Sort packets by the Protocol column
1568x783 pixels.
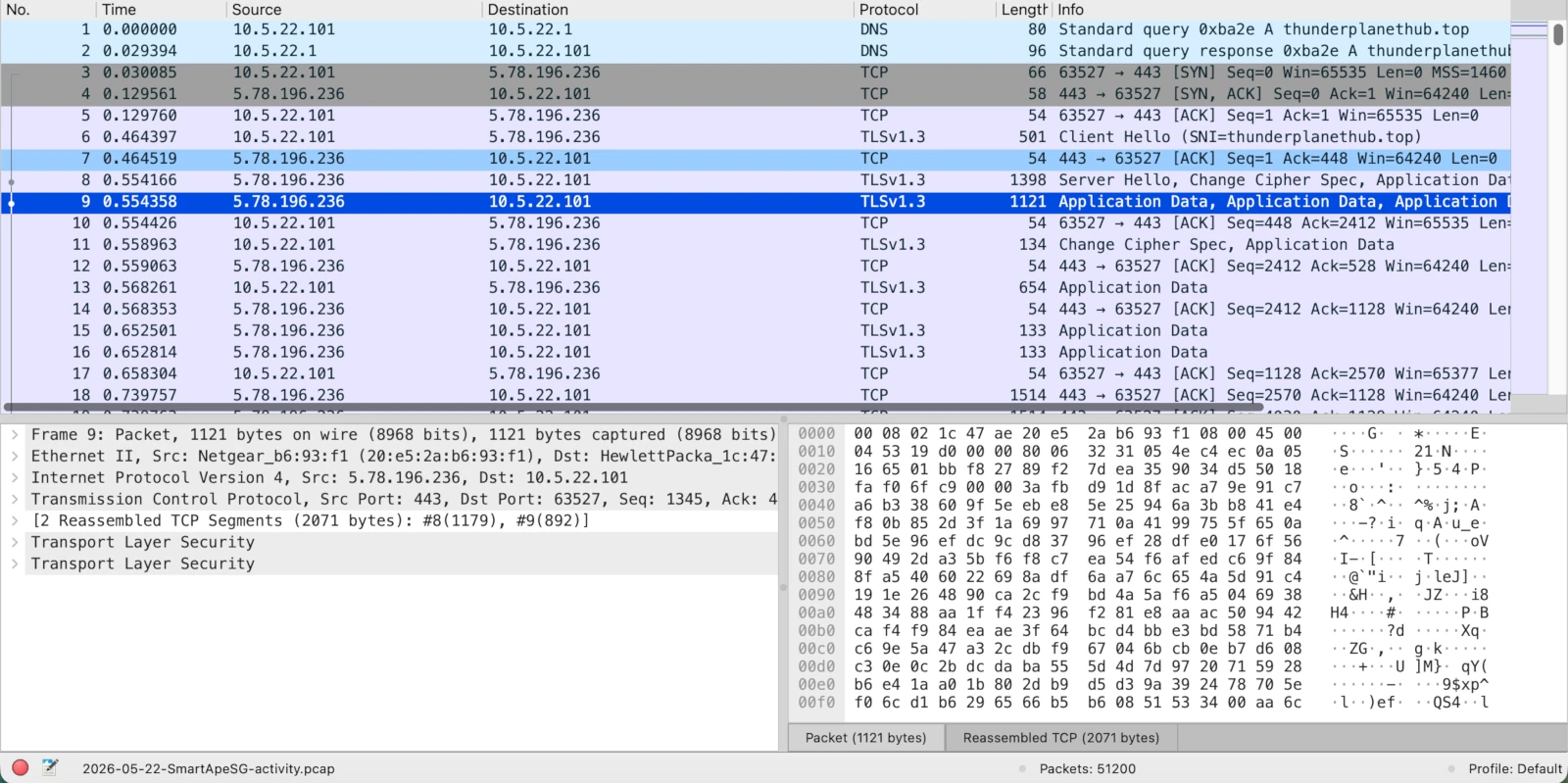point(925,10)
